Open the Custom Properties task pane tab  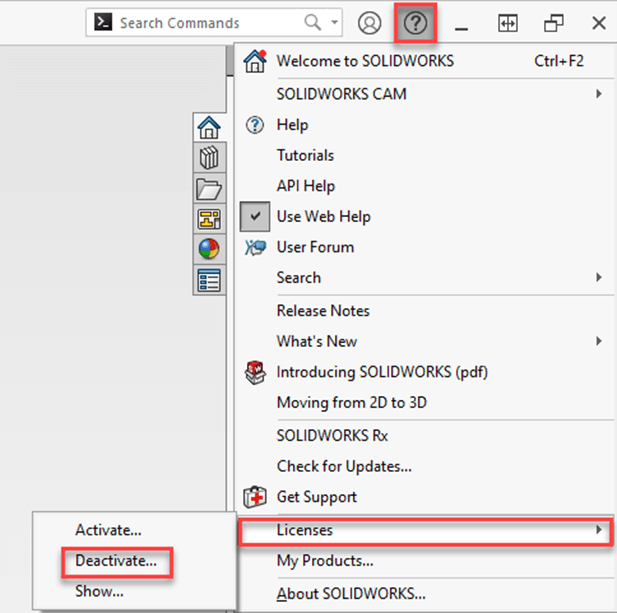(209, 280)
